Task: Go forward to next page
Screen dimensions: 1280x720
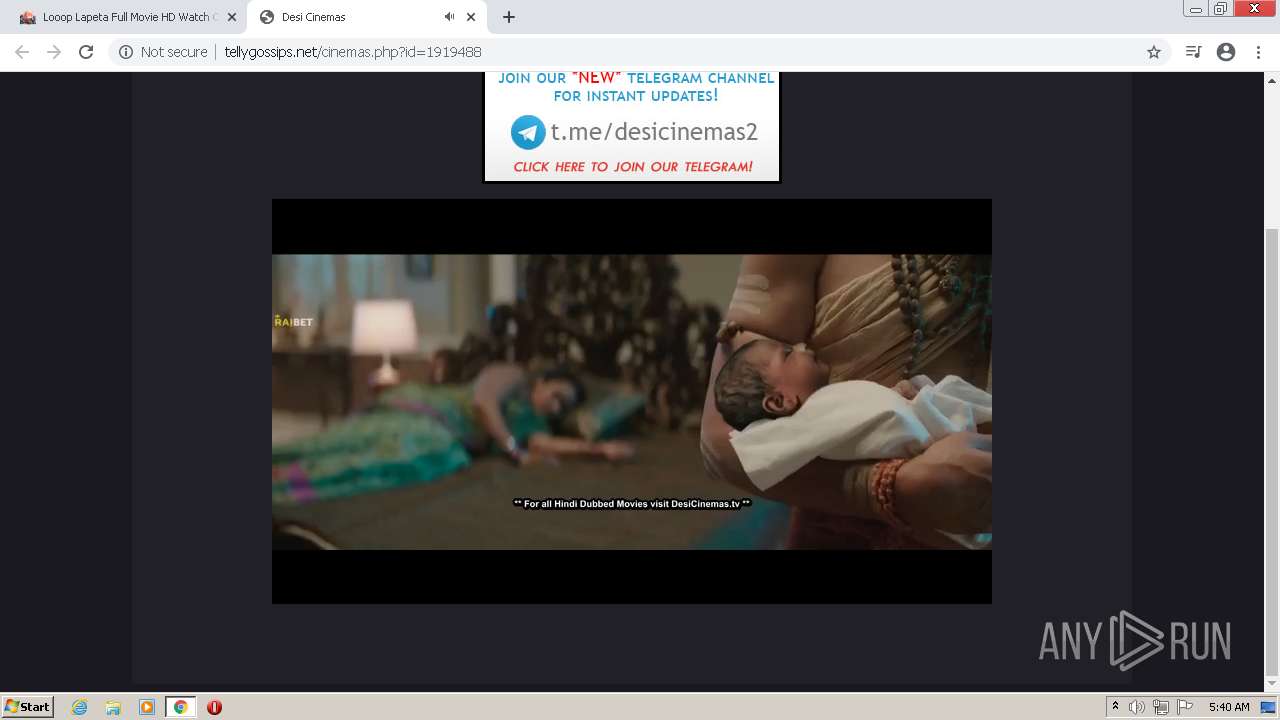Action: [x=54, y=52]
